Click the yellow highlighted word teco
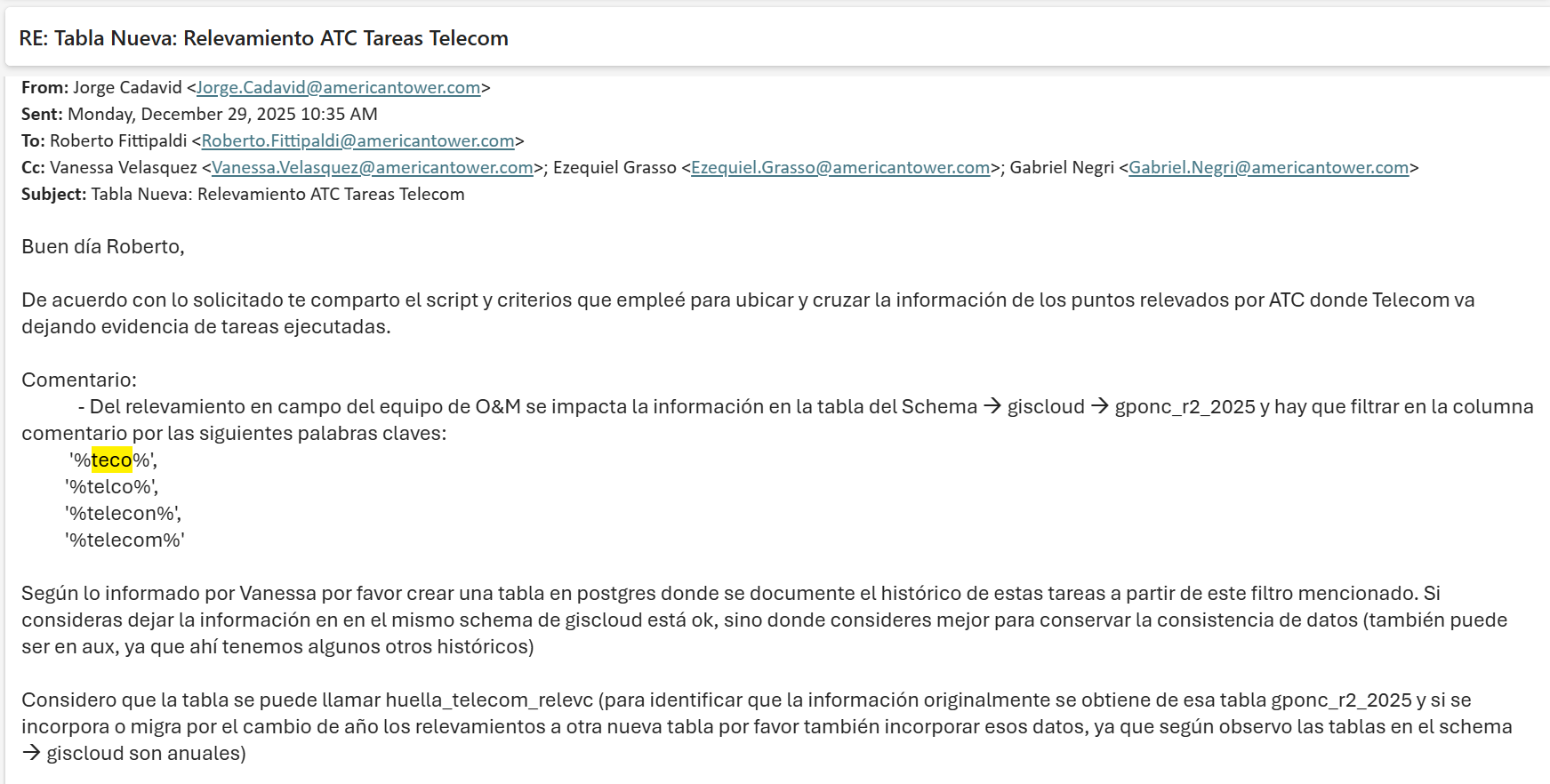The height and width of the screenshot is (784, 1550). coord(112,460)
